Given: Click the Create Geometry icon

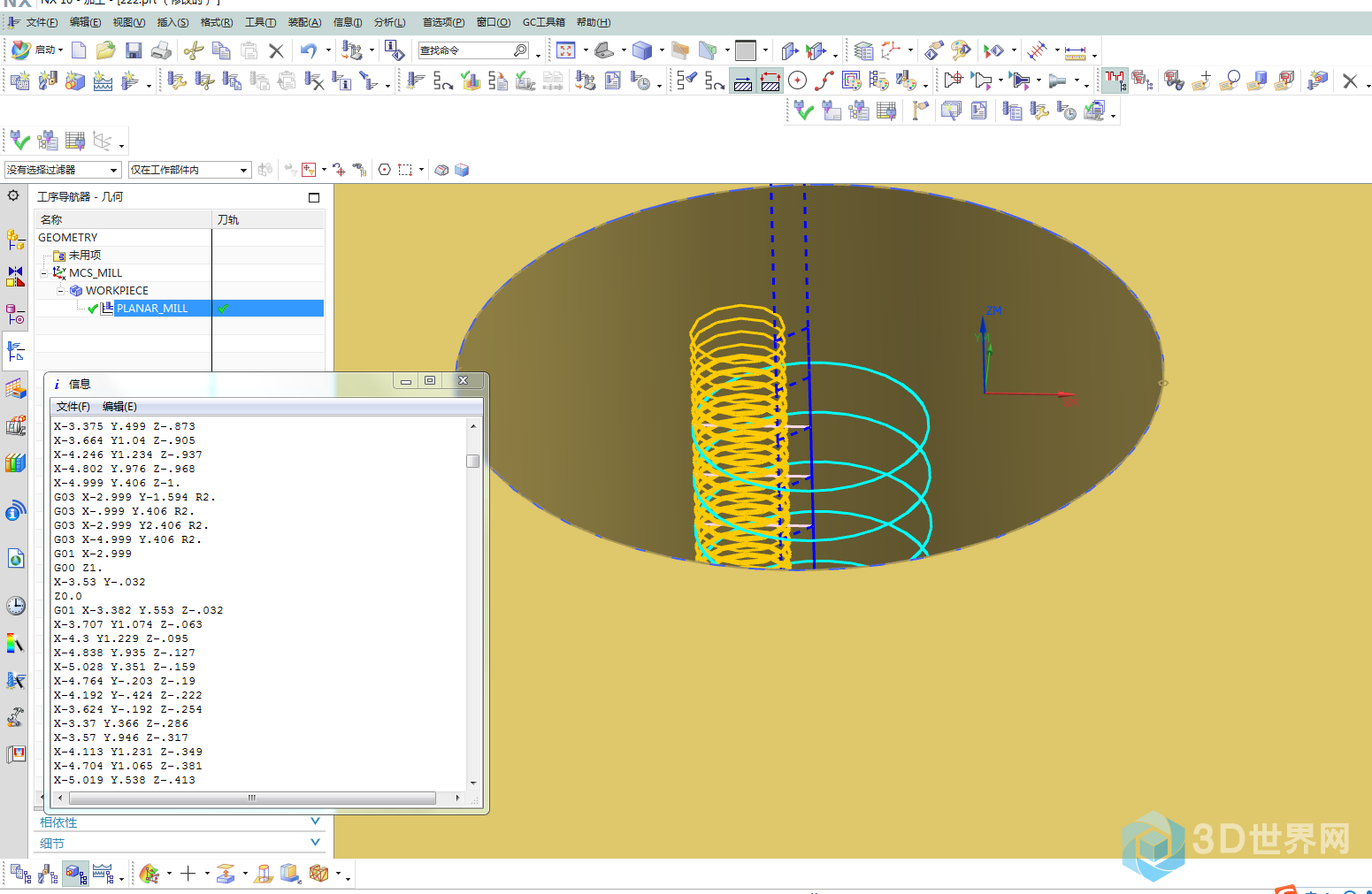Looking at the screenshot, I should 75,81.
